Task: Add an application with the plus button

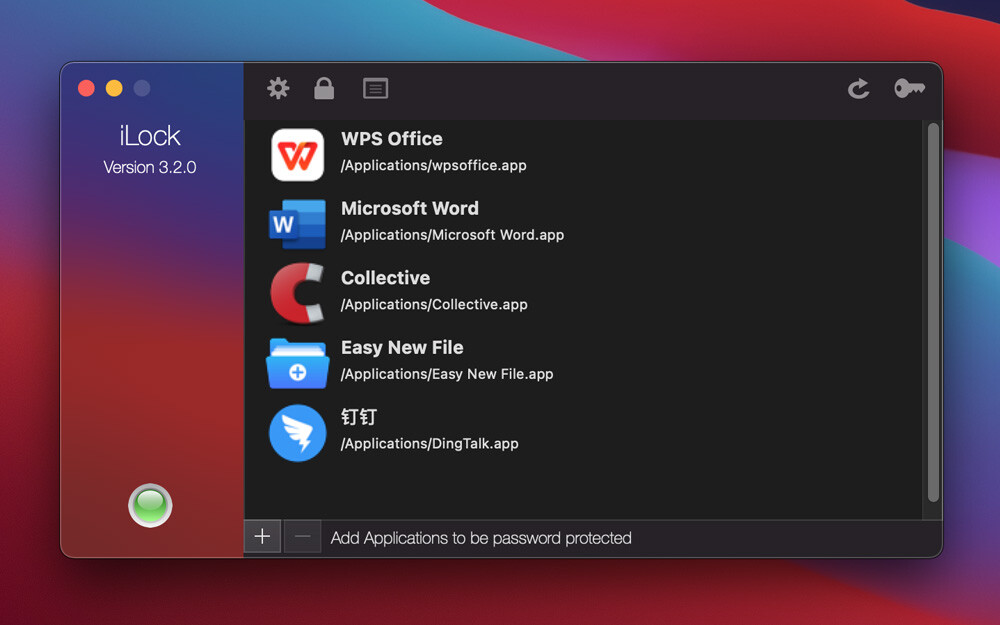Action: (262, 536)
